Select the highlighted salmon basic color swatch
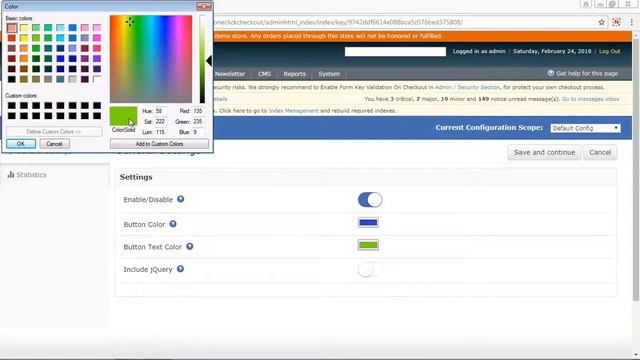Image resolution: width=640 pixels, height=360 pixels. (x=12, y=28)
